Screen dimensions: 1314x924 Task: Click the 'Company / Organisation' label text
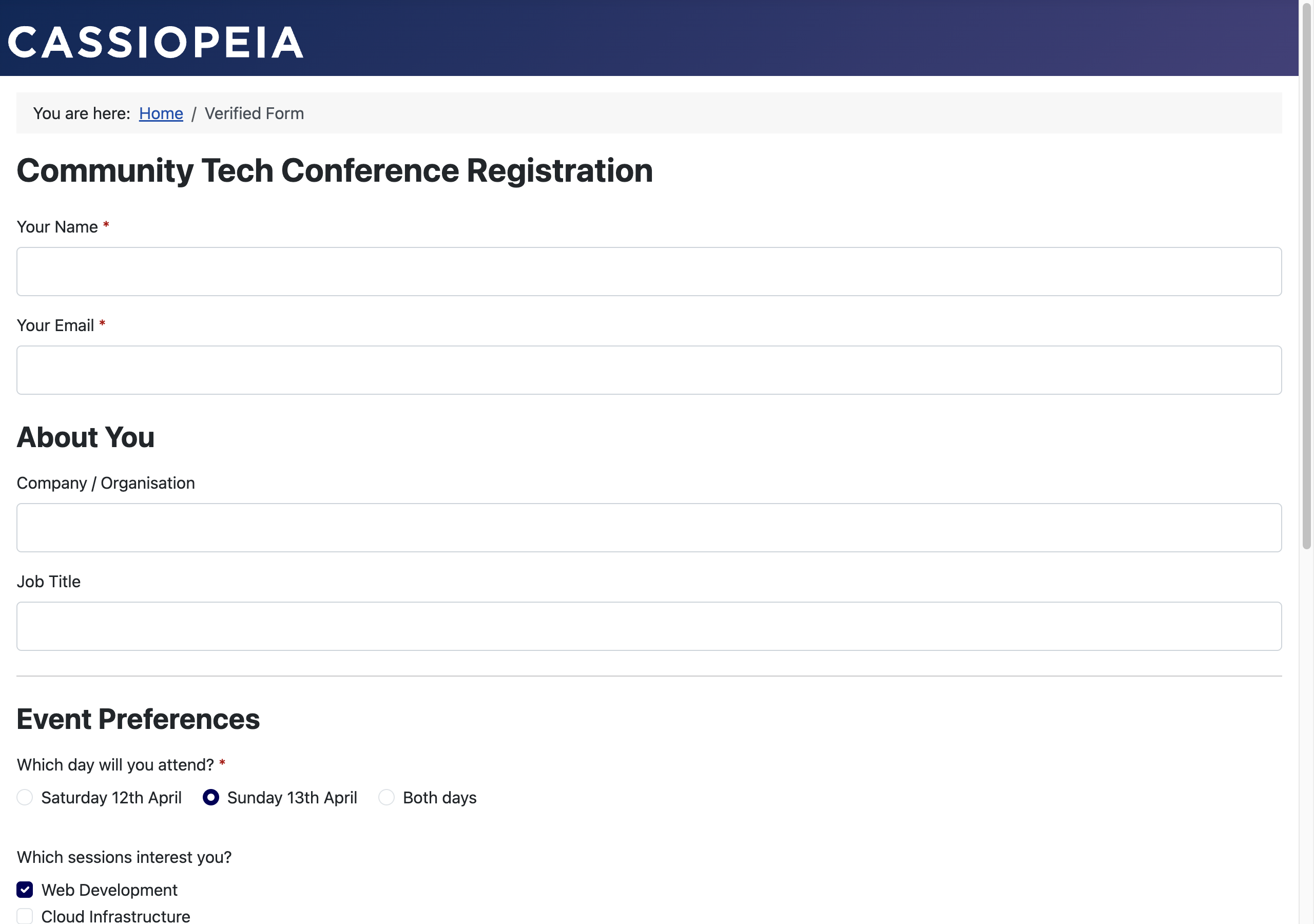coord(106,483)
